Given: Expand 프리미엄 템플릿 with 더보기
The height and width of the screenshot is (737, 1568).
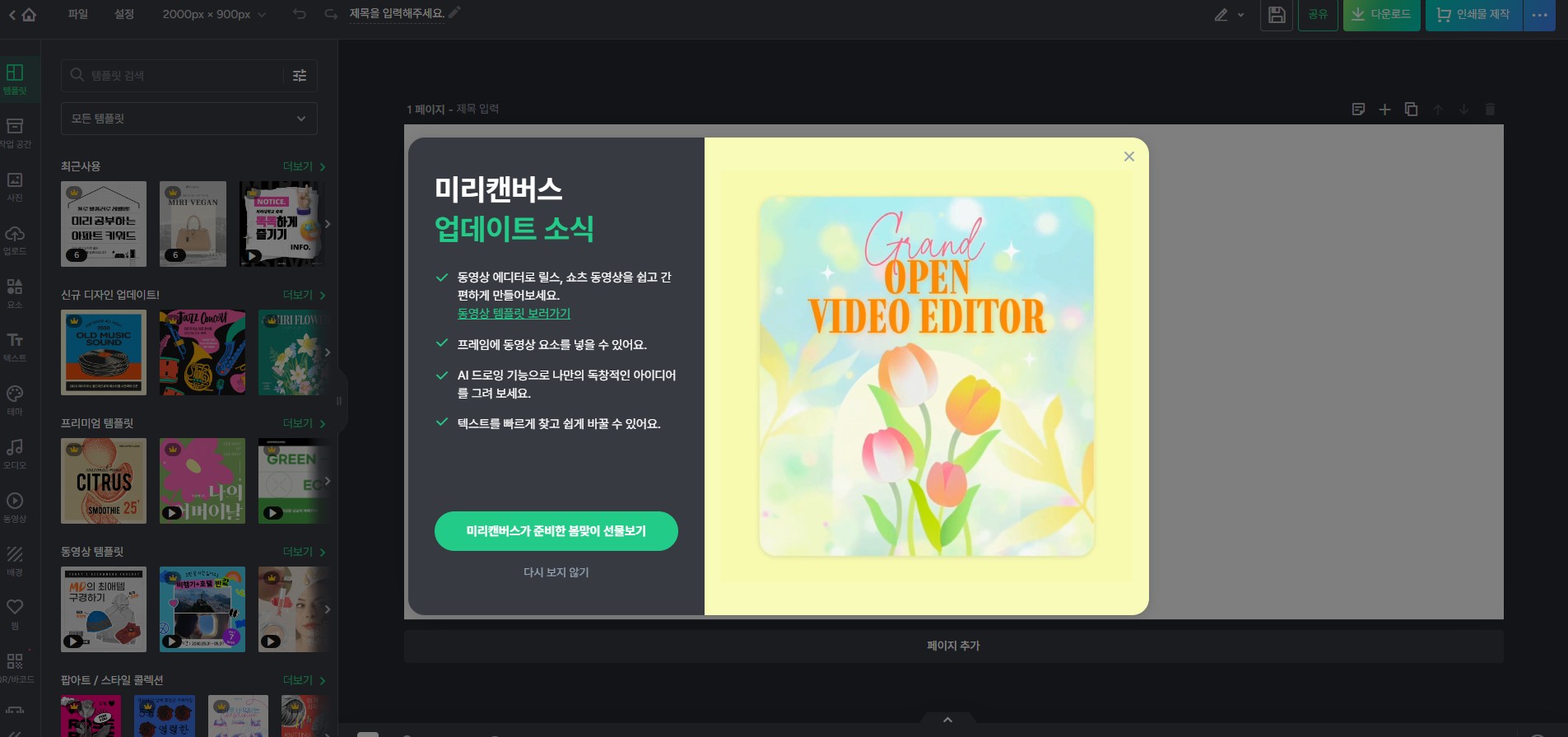Looking at the screenshot, I should tap(304, 423).
